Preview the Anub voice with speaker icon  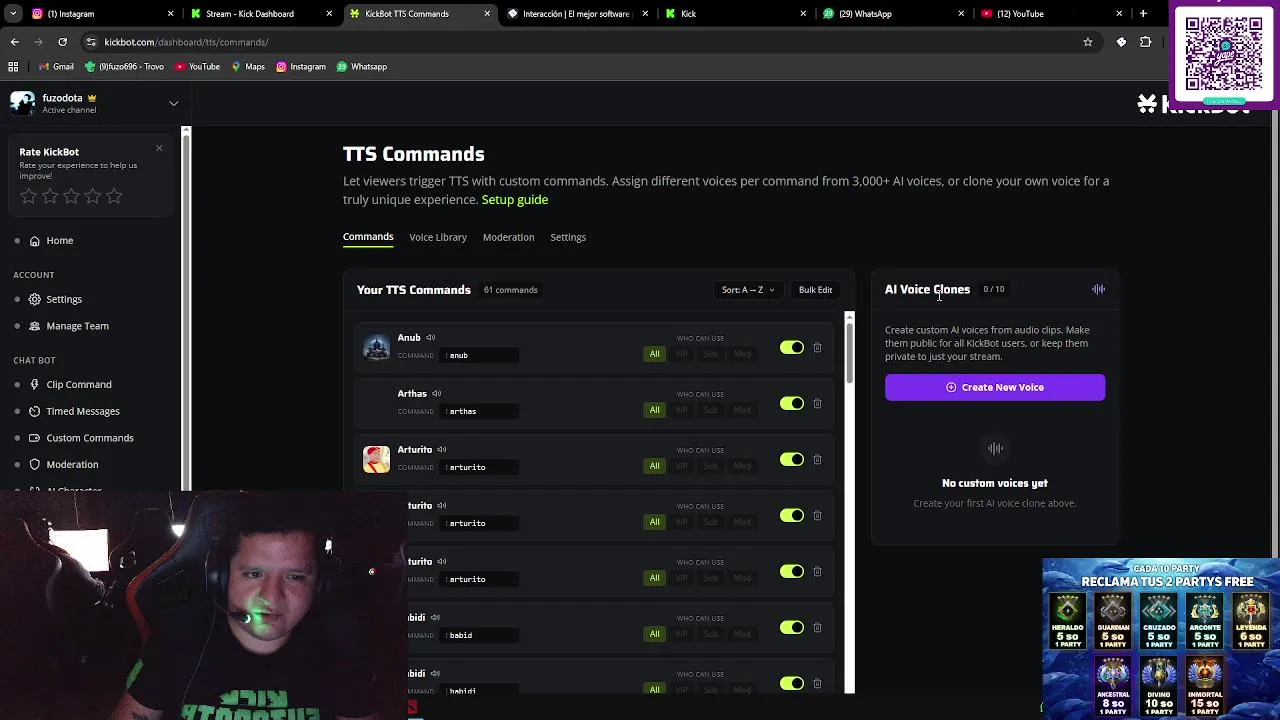[431, 338]
